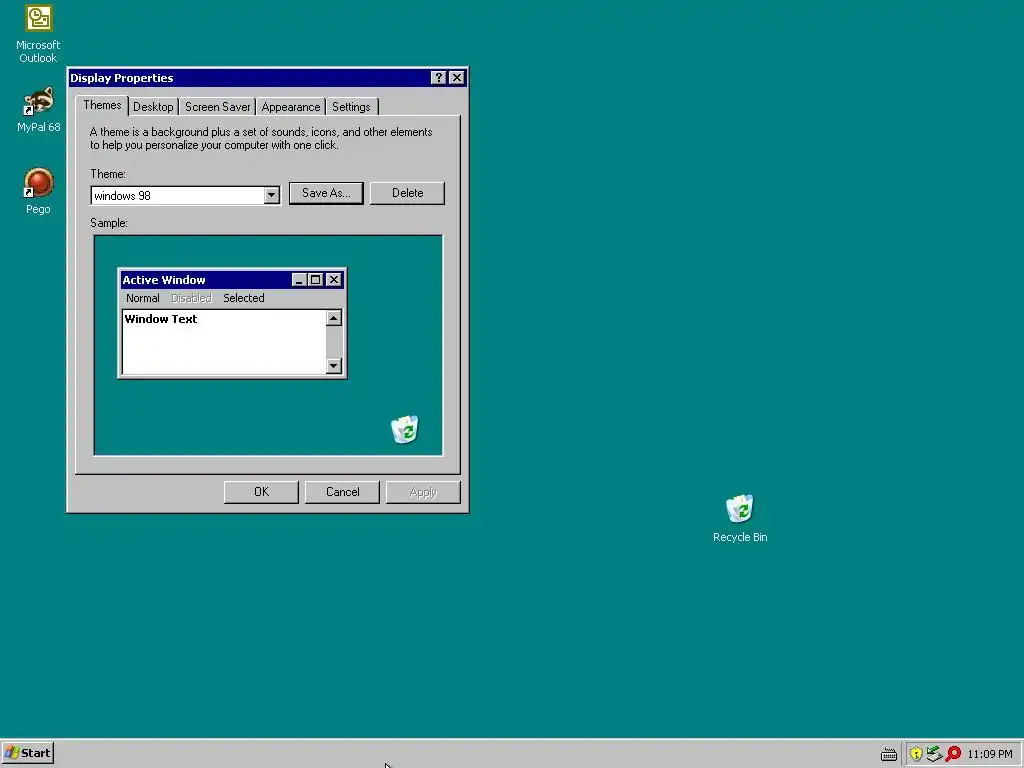Click the Recycle Bin in the theme sample preview
The width and height of the screenshot is (1024, 768).
tap(405, 430)
